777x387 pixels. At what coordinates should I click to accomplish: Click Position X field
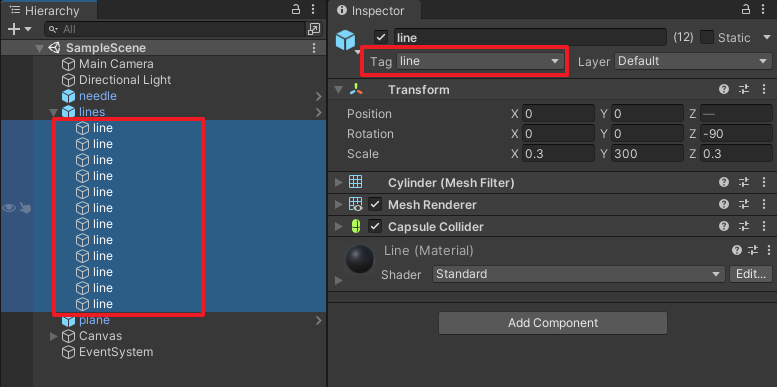[558, 114]
